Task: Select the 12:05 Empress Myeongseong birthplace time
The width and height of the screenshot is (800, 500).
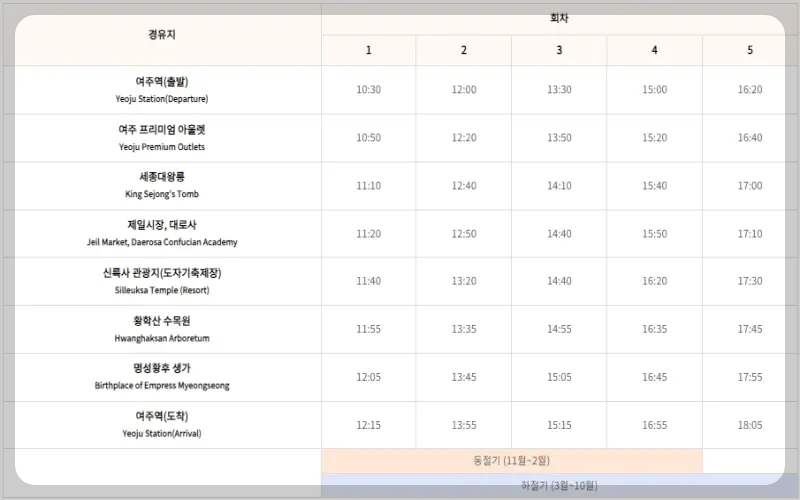Action: pos(368,377)
